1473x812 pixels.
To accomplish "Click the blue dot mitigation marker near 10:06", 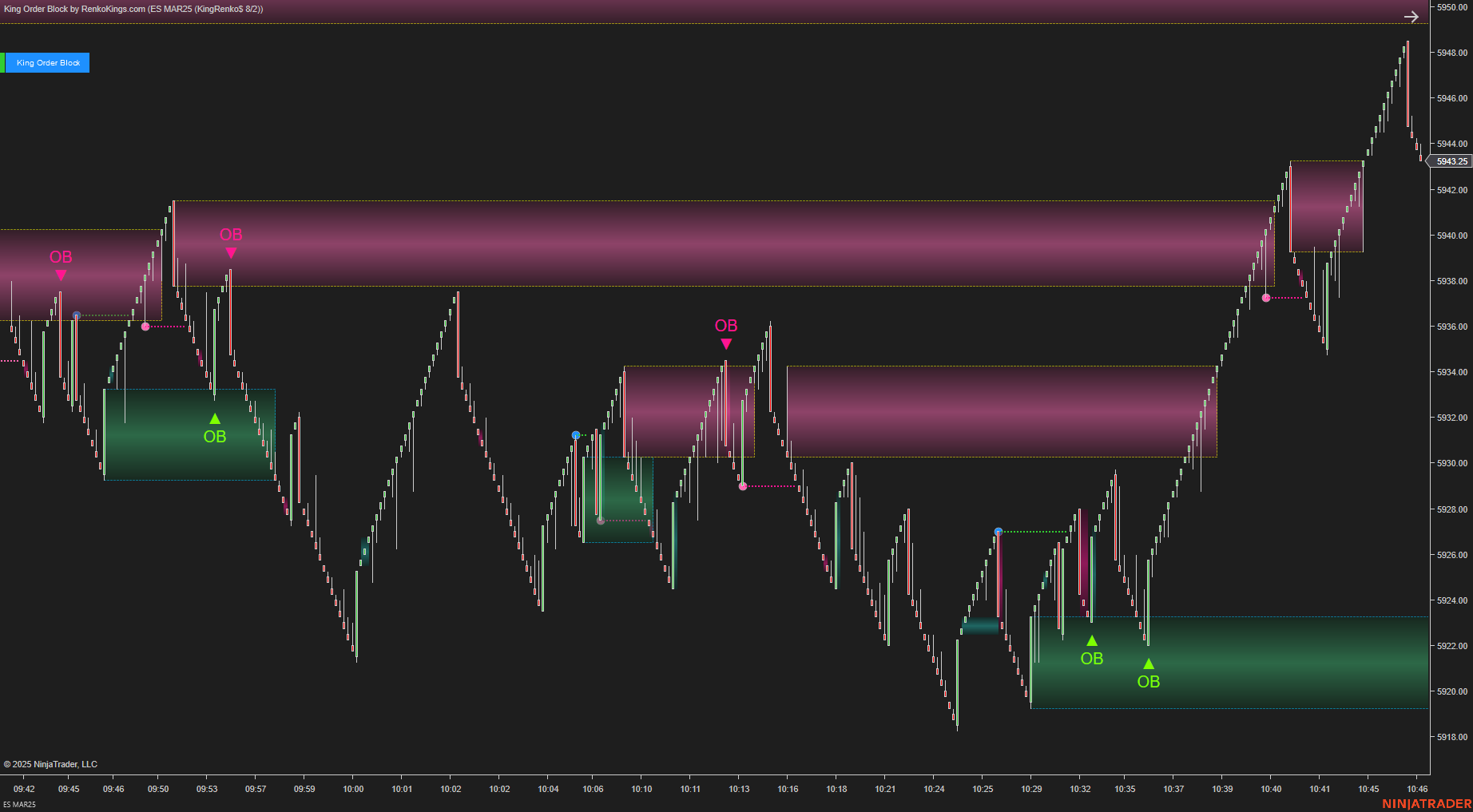I will [575, 434].
